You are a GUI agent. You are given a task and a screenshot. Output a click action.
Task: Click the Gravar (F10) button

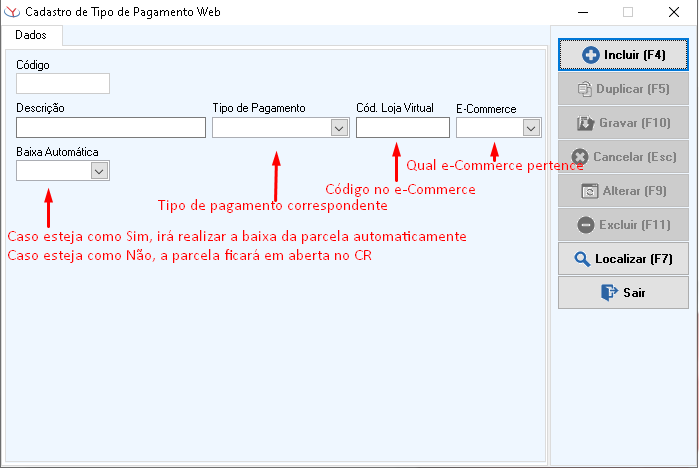tap(623, 123)
